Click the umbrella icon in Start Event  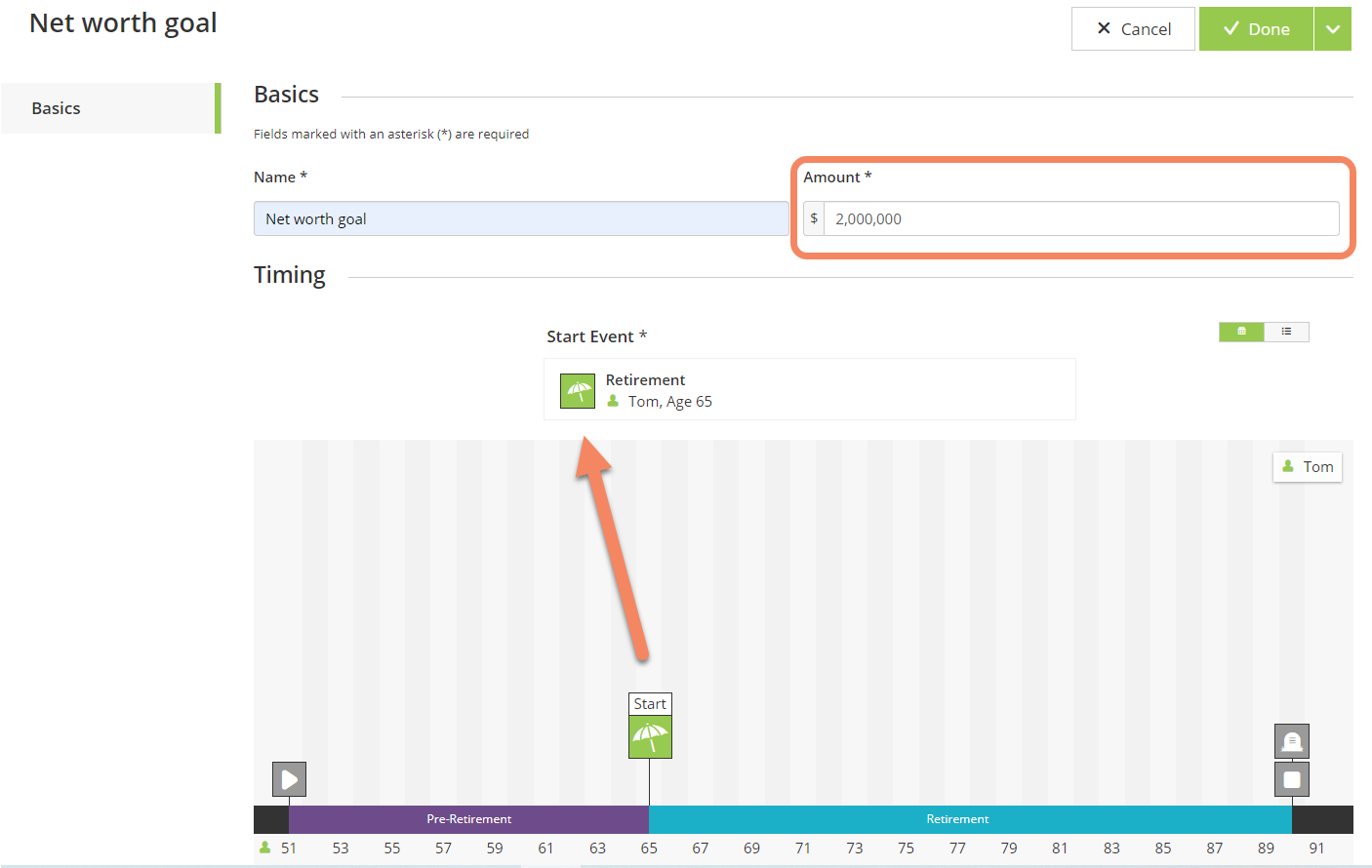pos(578,391)
